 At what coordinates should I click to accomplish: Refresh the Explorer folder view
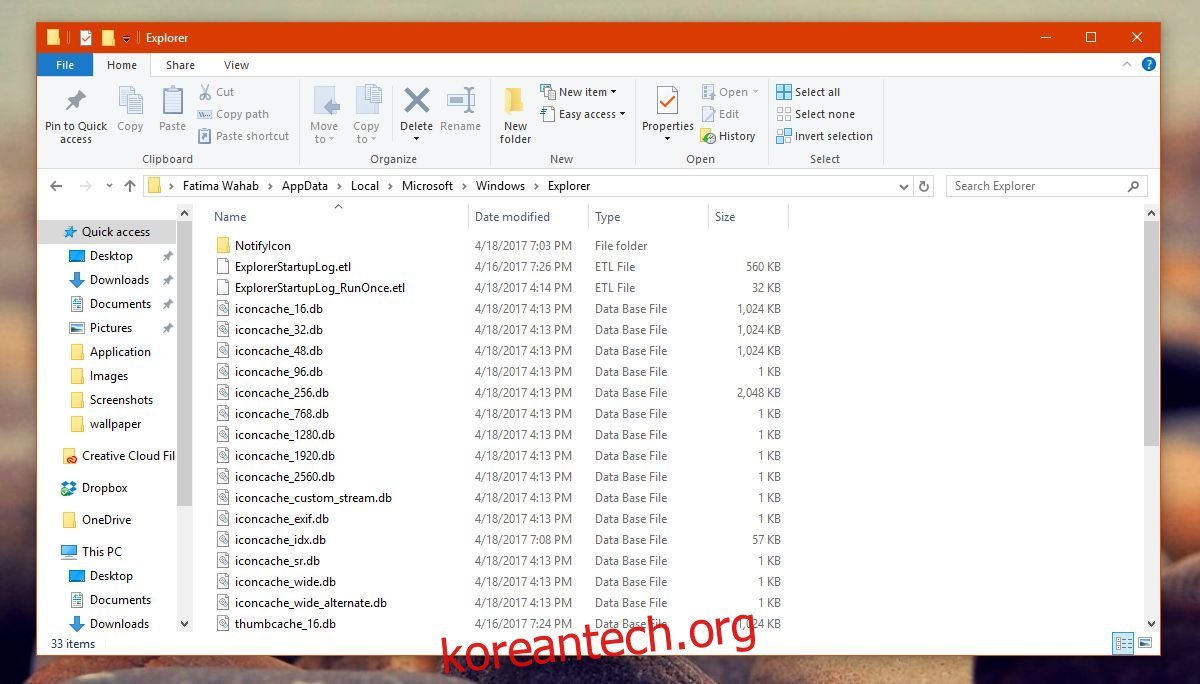(924, 186)
